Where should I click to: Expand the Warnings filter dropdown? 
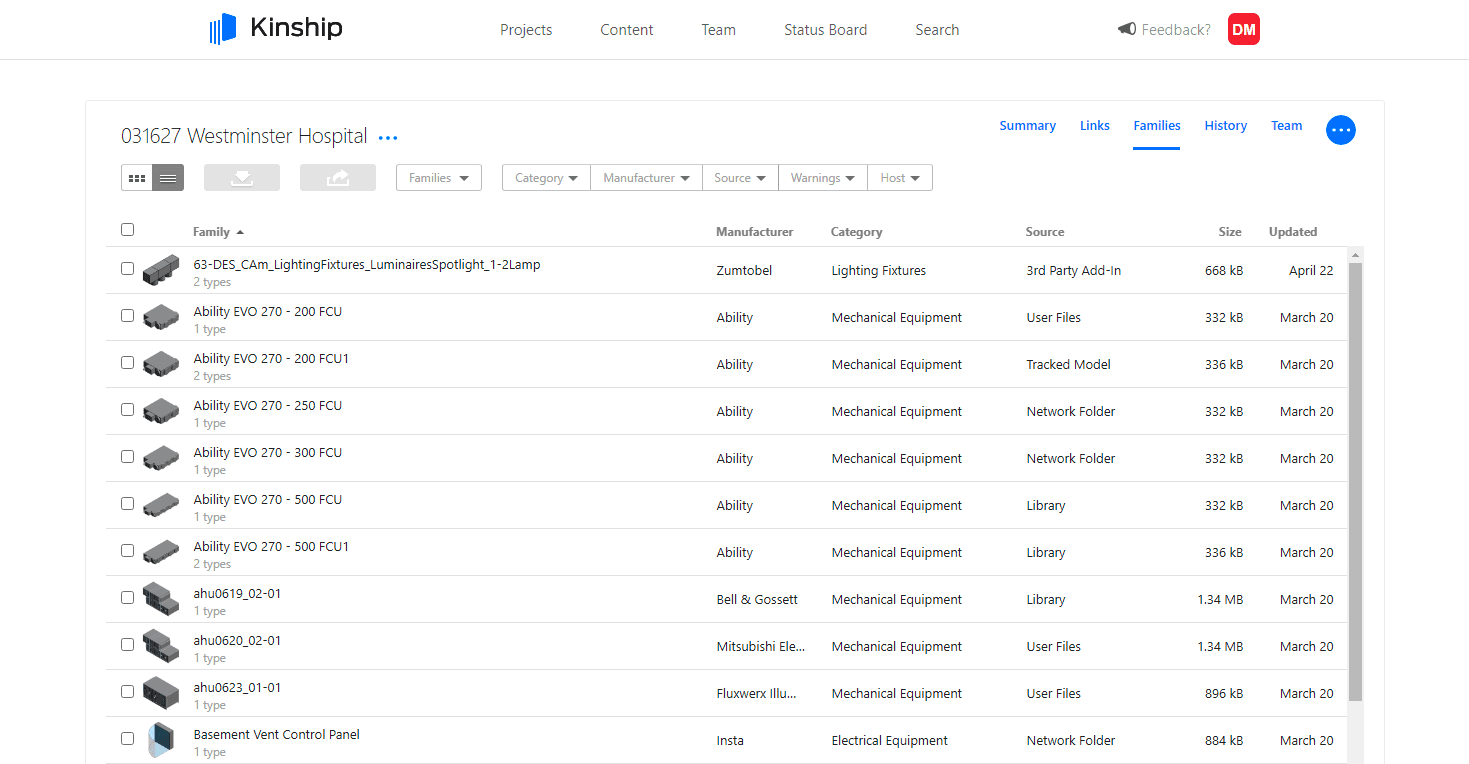coord(822,177)
